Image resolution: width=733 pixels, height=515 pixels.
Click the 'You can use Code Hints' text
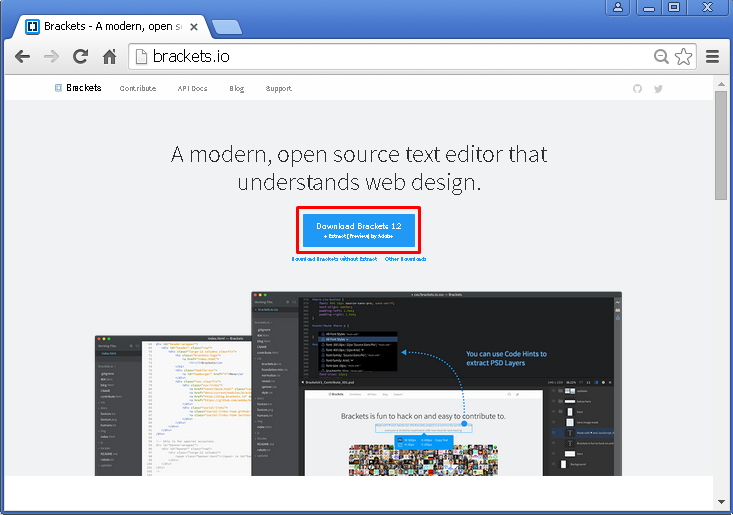tap(506, 358)
